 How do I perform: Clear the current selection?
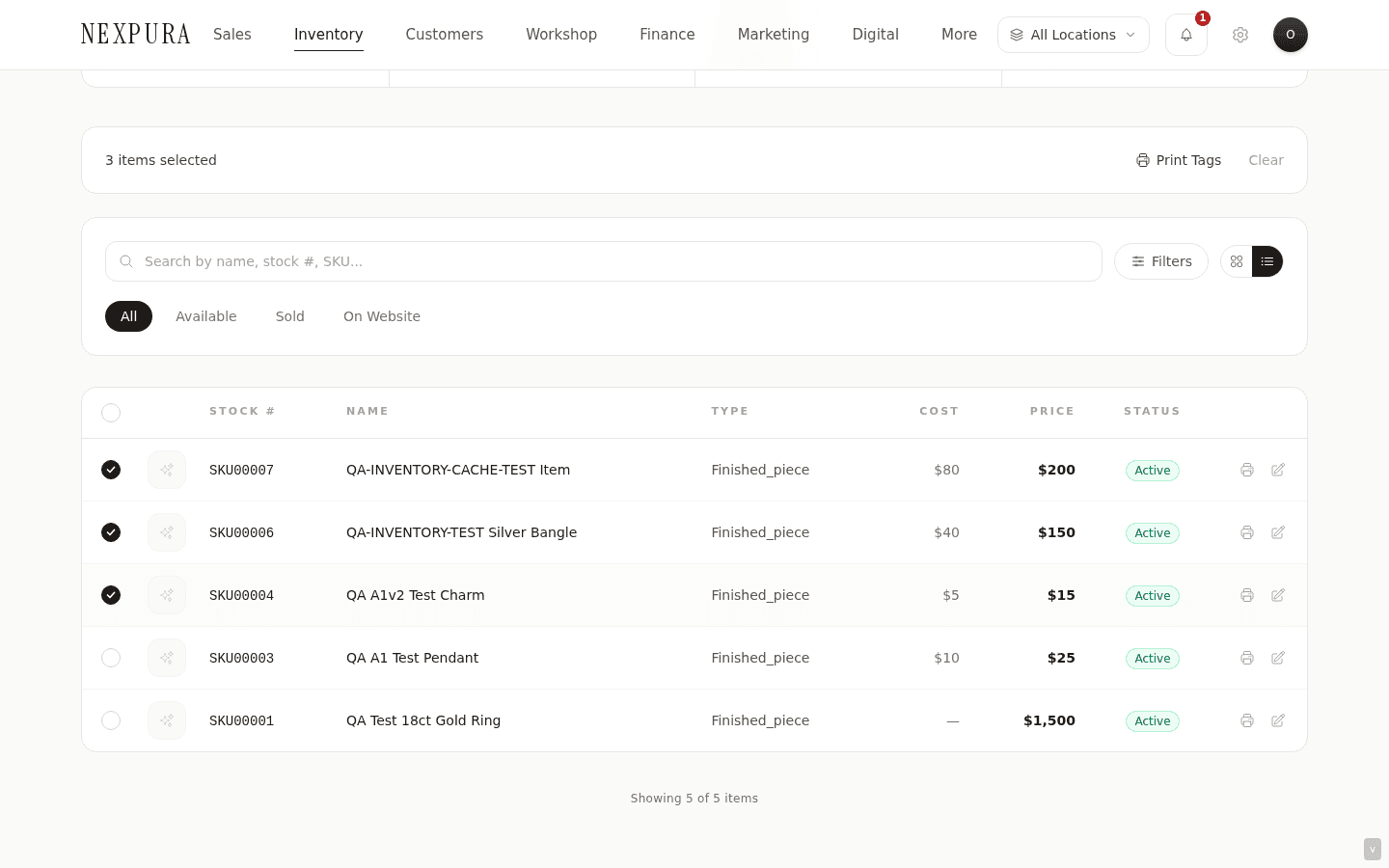[1266, 160]
